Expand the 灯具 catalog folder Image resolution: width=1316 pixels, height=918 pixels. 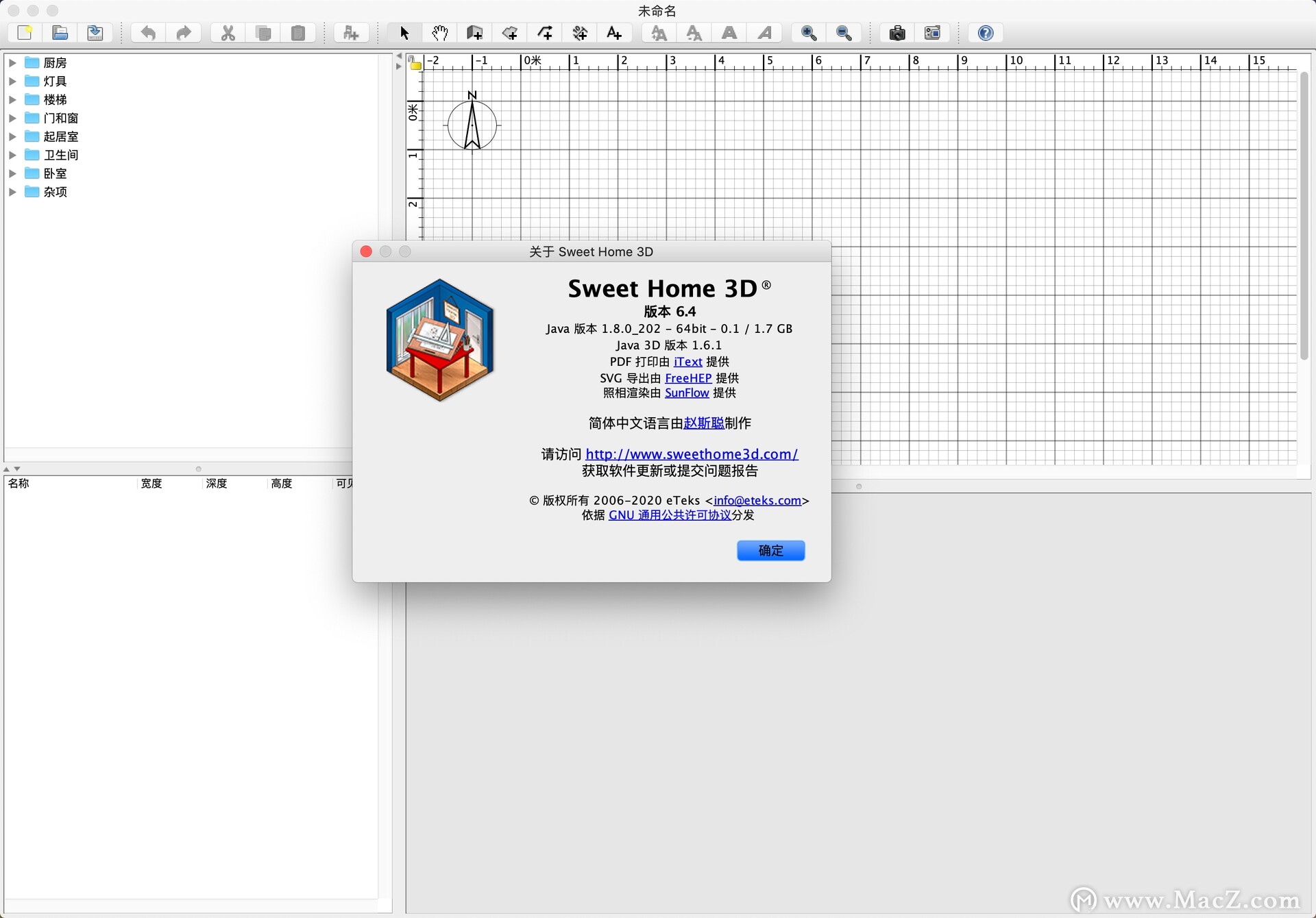[x=12, y=81]
